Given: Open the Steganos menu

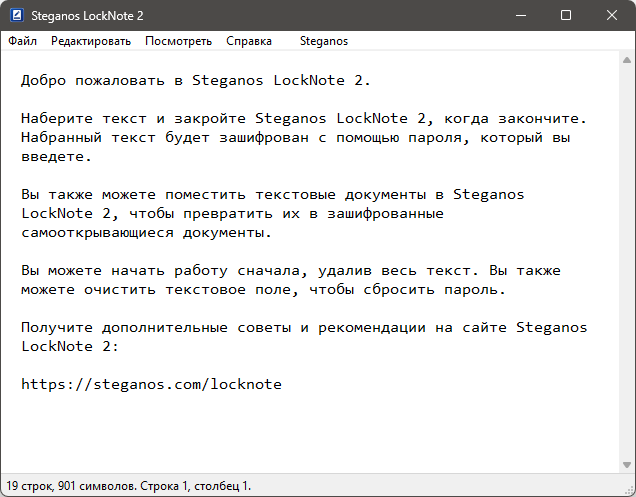Looking at the screenshot, I should (x=324, y=41).
